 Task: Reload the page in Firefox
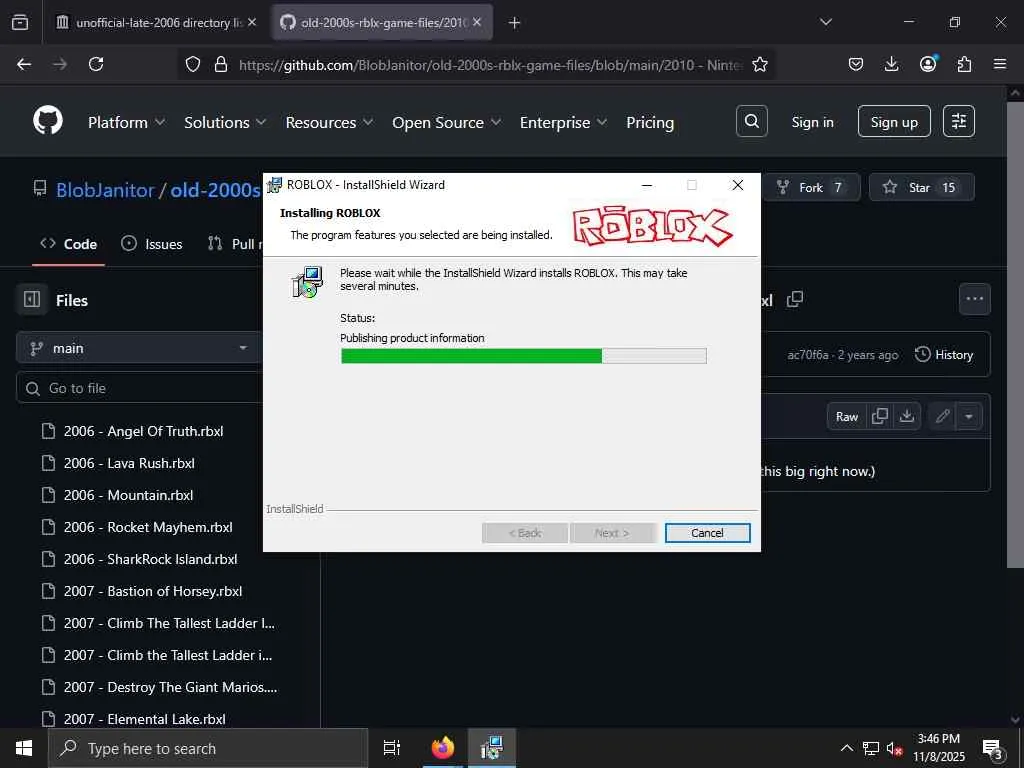96,64
